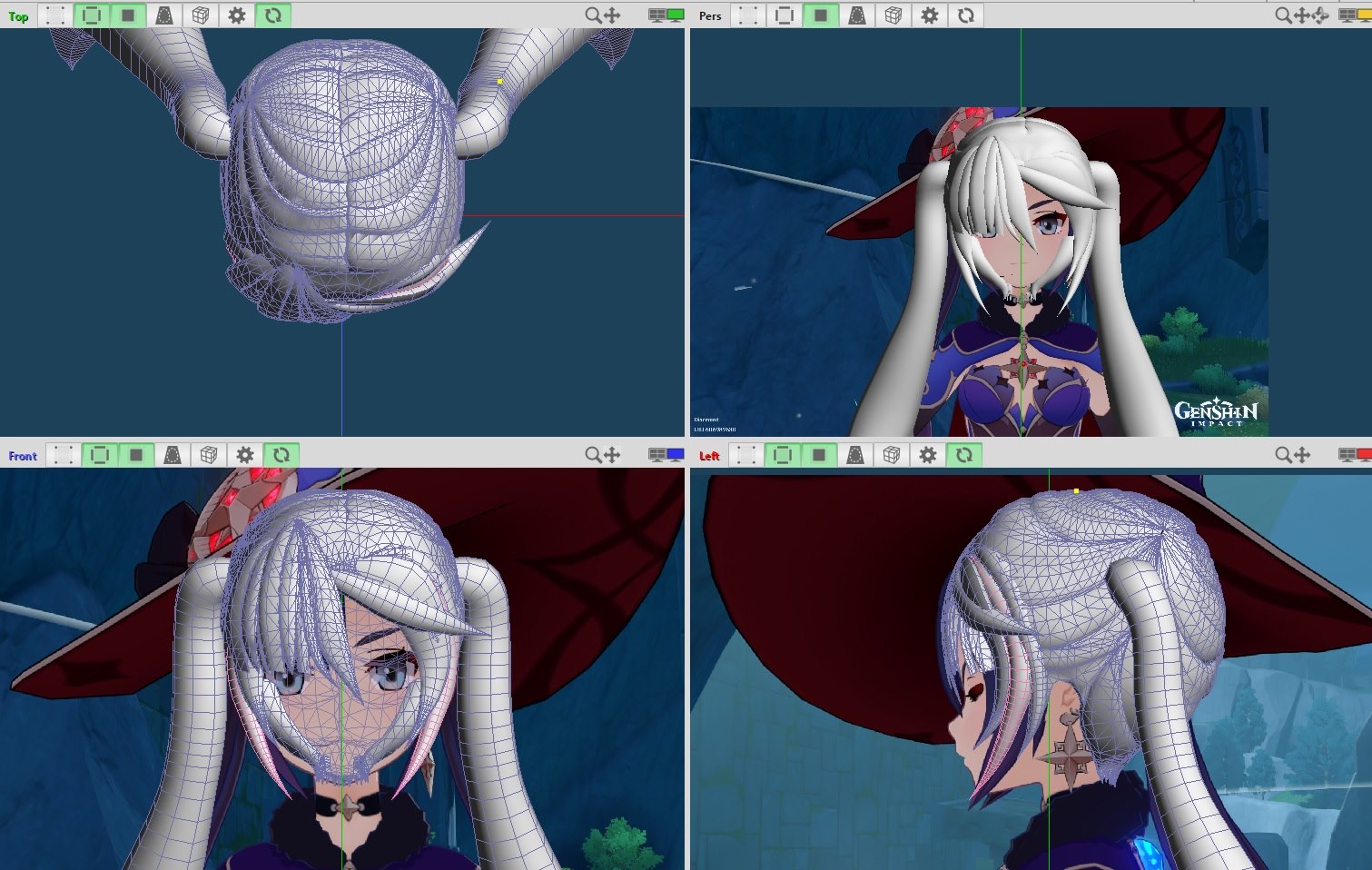Select the pan arrows in Left viewport
The height and width of the screenshot is (870, 1372).
(x=1302, y=455)
